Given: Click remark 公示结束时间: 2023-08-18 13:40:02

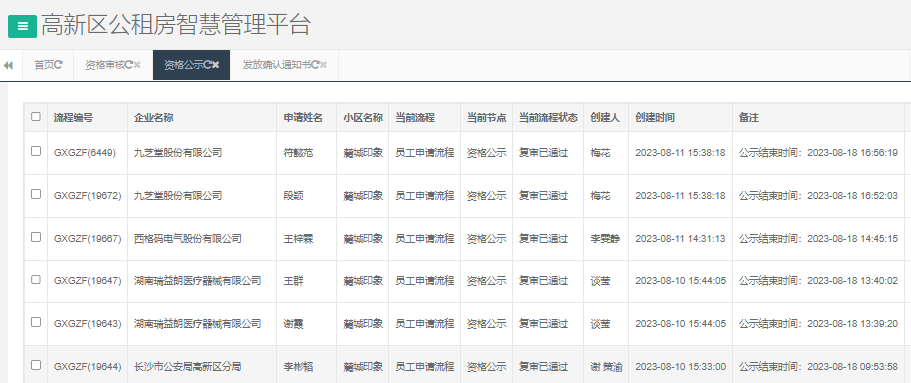Looking at the screenshot, I should click(x=818, y=281).
